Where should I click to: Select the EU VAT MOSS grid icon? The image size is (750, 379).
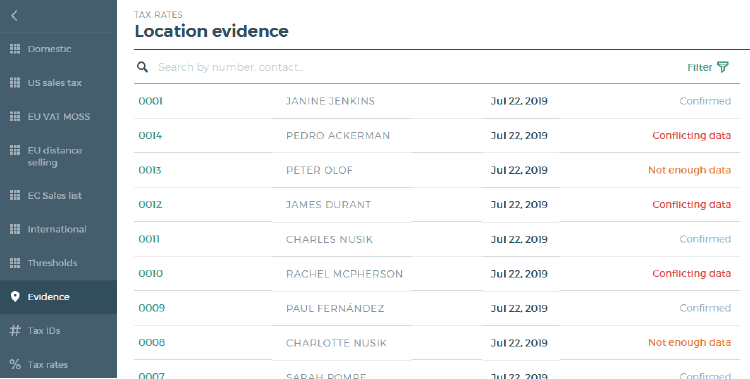tap(15, 116)
